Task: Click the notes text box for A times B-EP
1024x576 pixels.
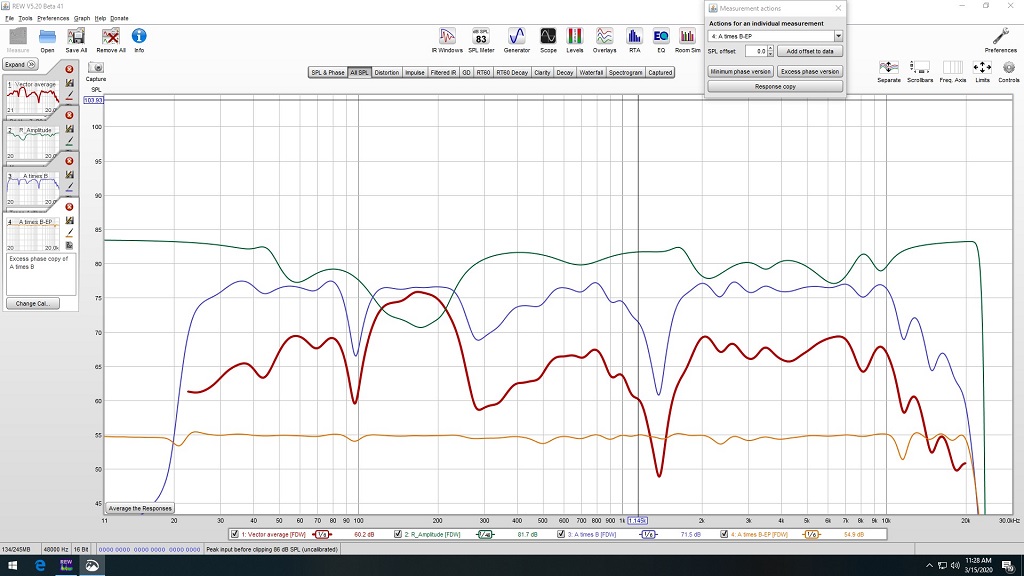Action: pyautogui.click(x=41, y=274)
